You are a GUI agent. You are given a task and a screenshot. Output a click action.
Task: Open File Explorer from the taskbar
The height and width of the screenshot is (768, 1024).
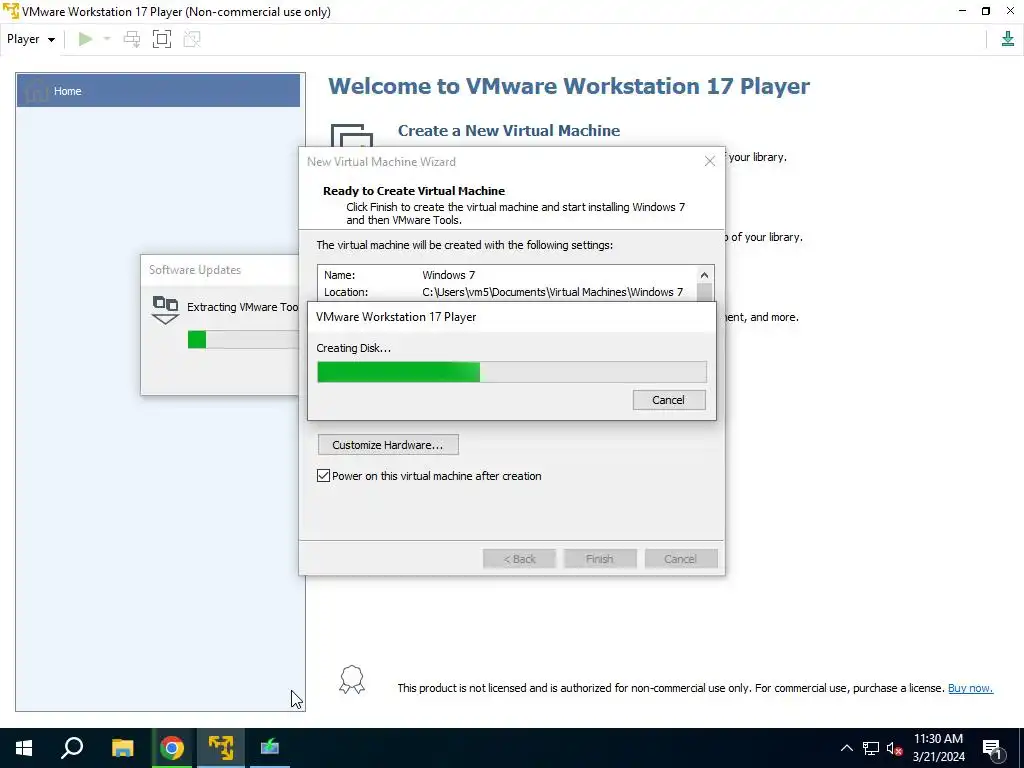click(x=122, y=748)
